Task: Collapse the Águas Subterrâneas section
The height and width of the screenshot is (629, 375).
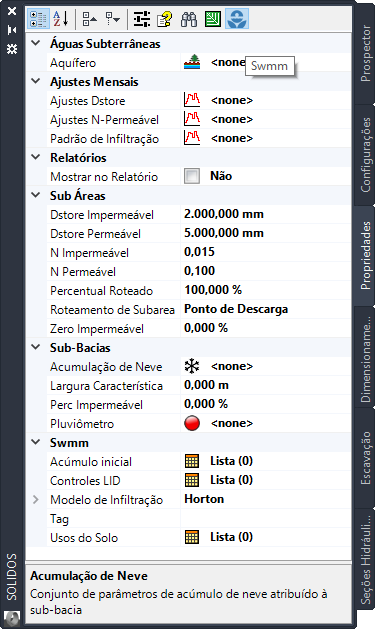Action: pyautogui.click(x=36, y=43)
